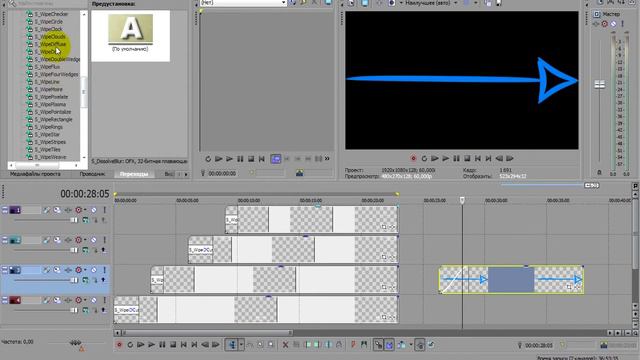Step to next frame in preview window
The image size is (640, 360).
click(510, 158)
